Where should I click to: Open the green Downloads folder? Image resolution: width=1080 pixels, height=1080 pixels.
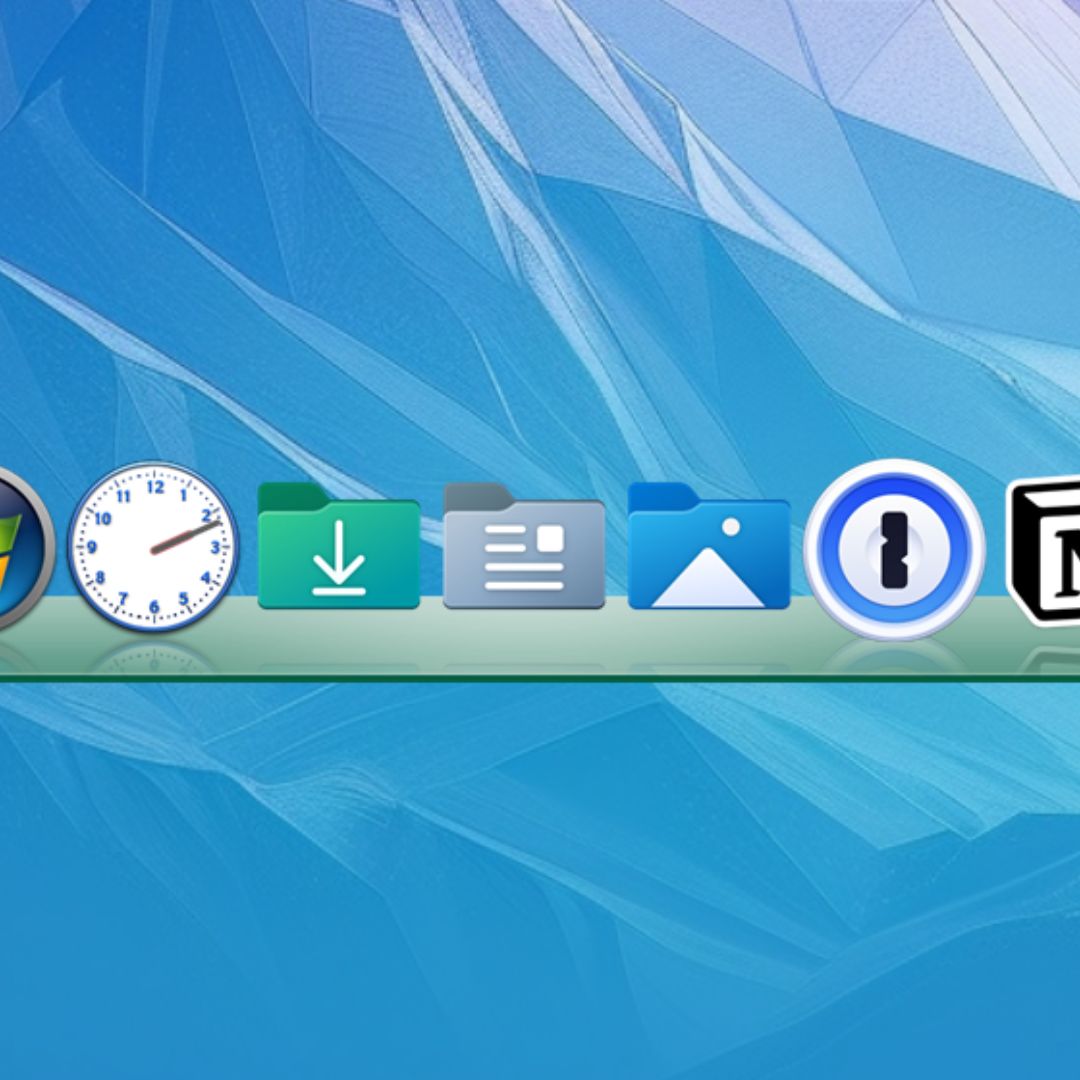(x=339, y=546)
